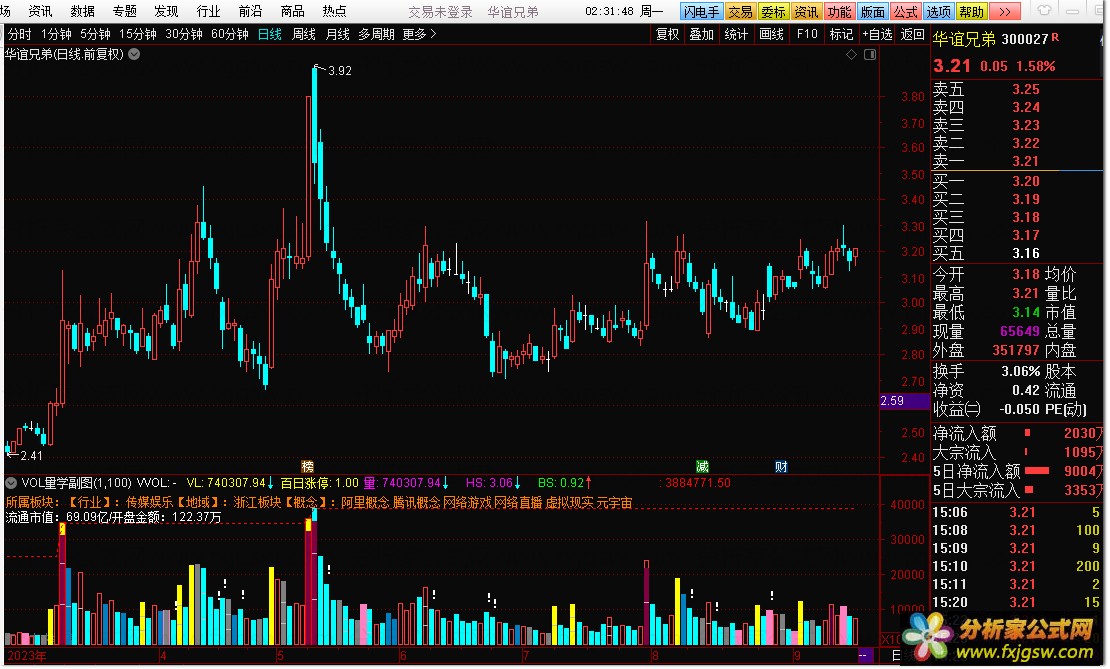Select the 周线 weekly tab
Viewport: 1110px width, 669px height.
(304, 34)
